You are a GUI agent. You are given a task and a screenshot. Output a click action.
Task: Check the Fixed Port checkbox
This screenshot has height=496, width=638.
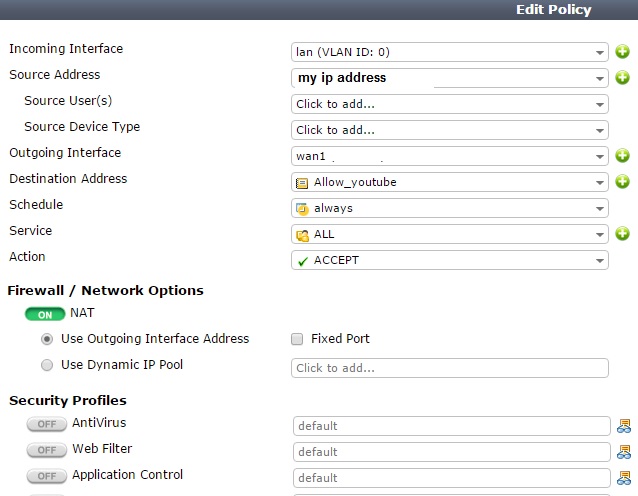297,339
